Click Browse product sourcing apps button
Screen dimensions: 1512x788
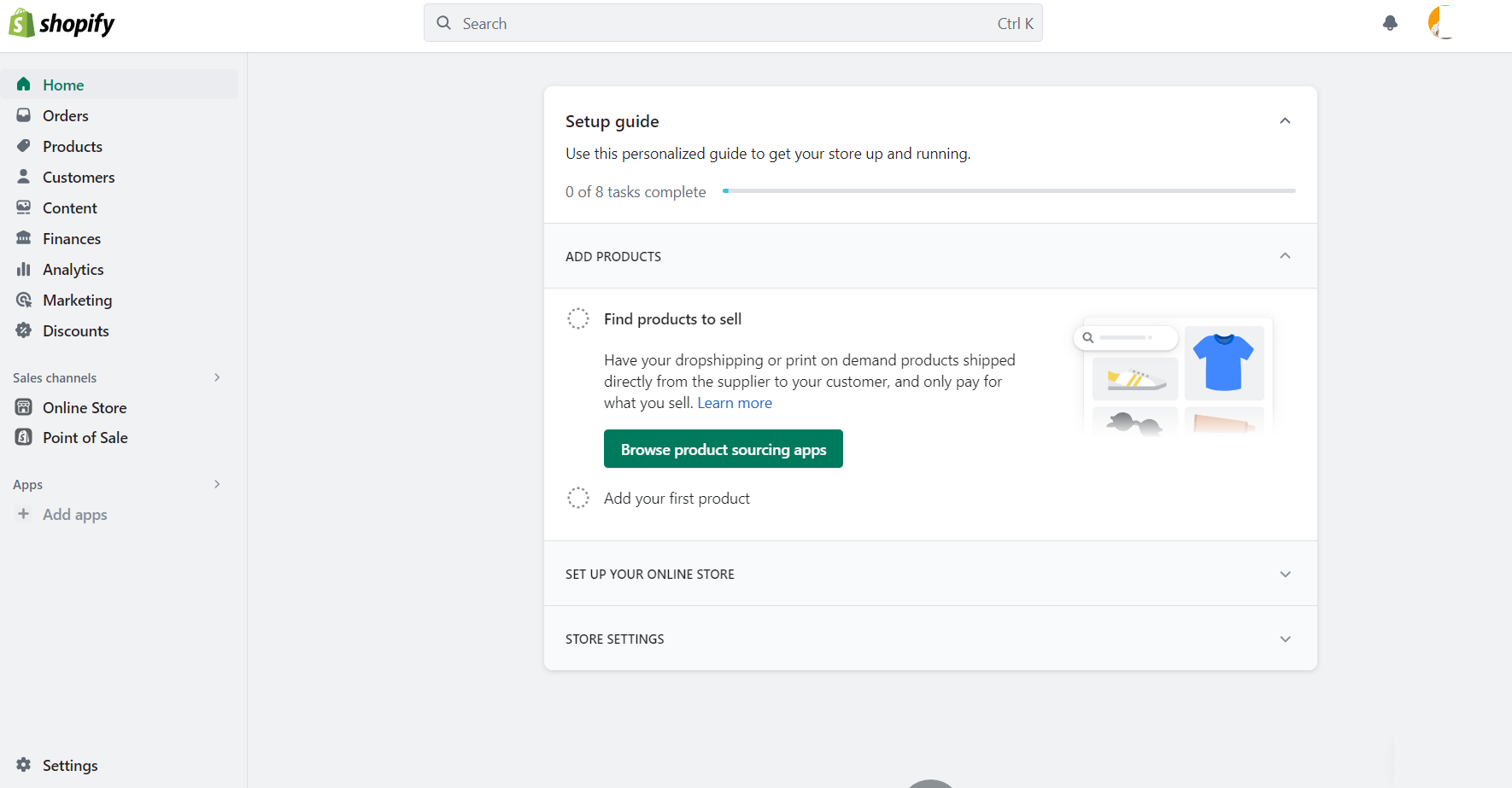724,449
